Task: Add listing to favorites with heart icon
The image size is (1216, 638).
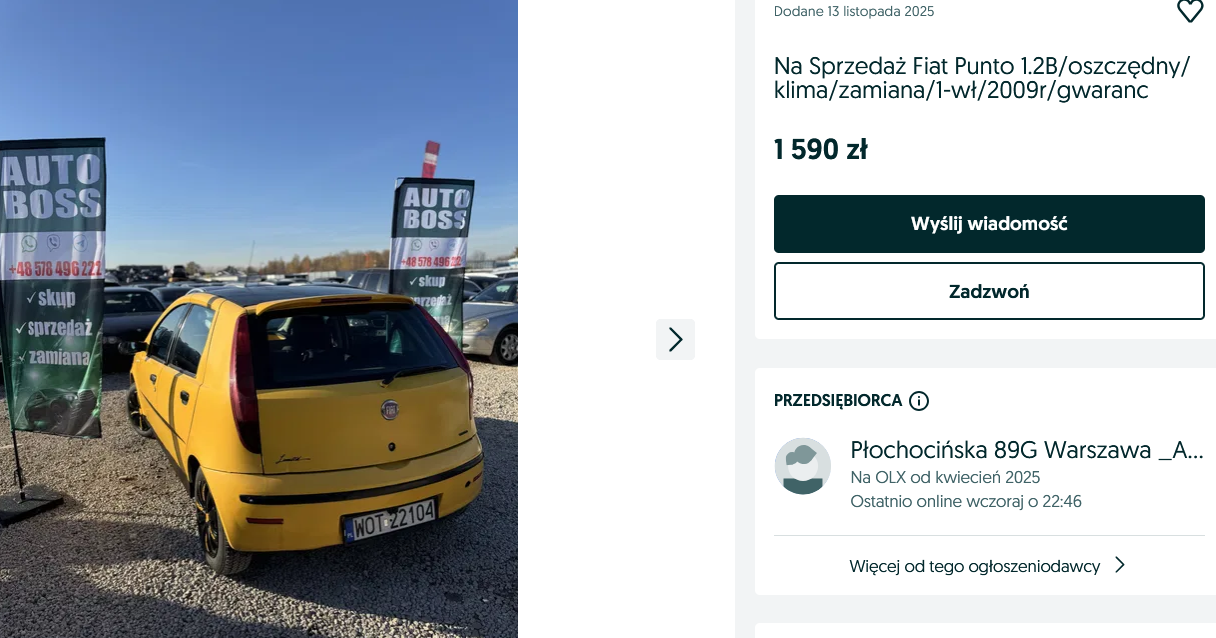Action: pyautogui.click(x=1189, y=11)
